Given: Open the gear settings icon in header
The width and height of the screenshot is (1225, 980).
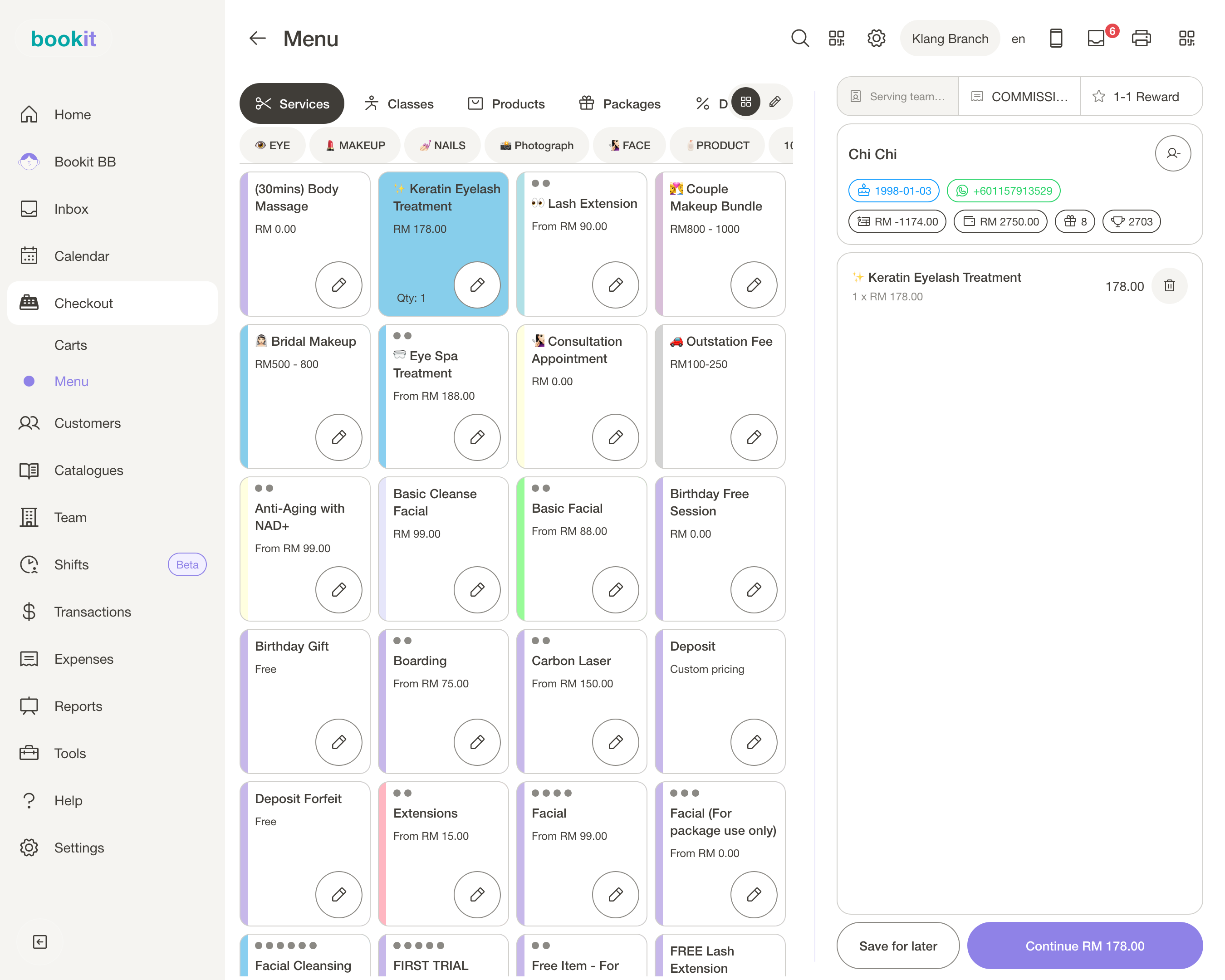Looking at the screenshot, I should [x=876, y=39].
